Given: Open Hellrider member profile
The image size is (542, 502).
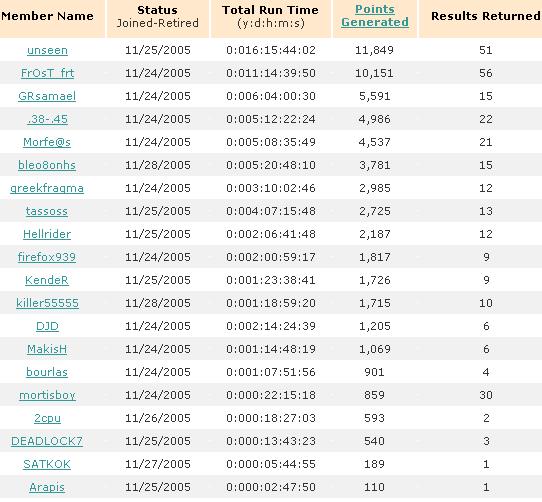Looking at the screenshot, I should [x=47, y=234].
